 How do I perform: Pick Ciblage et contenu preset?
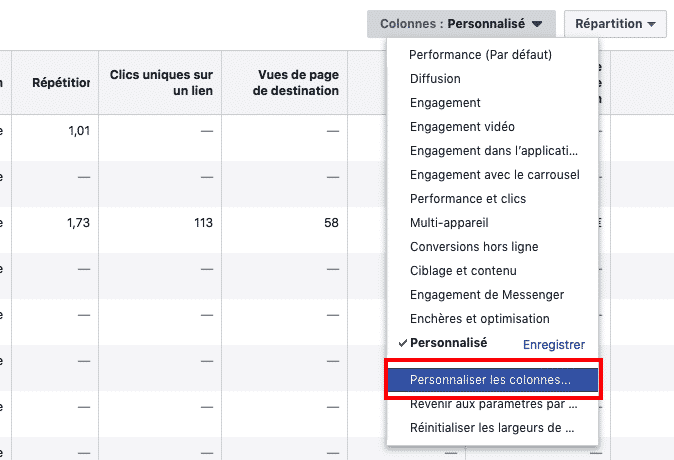pyautogui.click(x=464, y=271)
